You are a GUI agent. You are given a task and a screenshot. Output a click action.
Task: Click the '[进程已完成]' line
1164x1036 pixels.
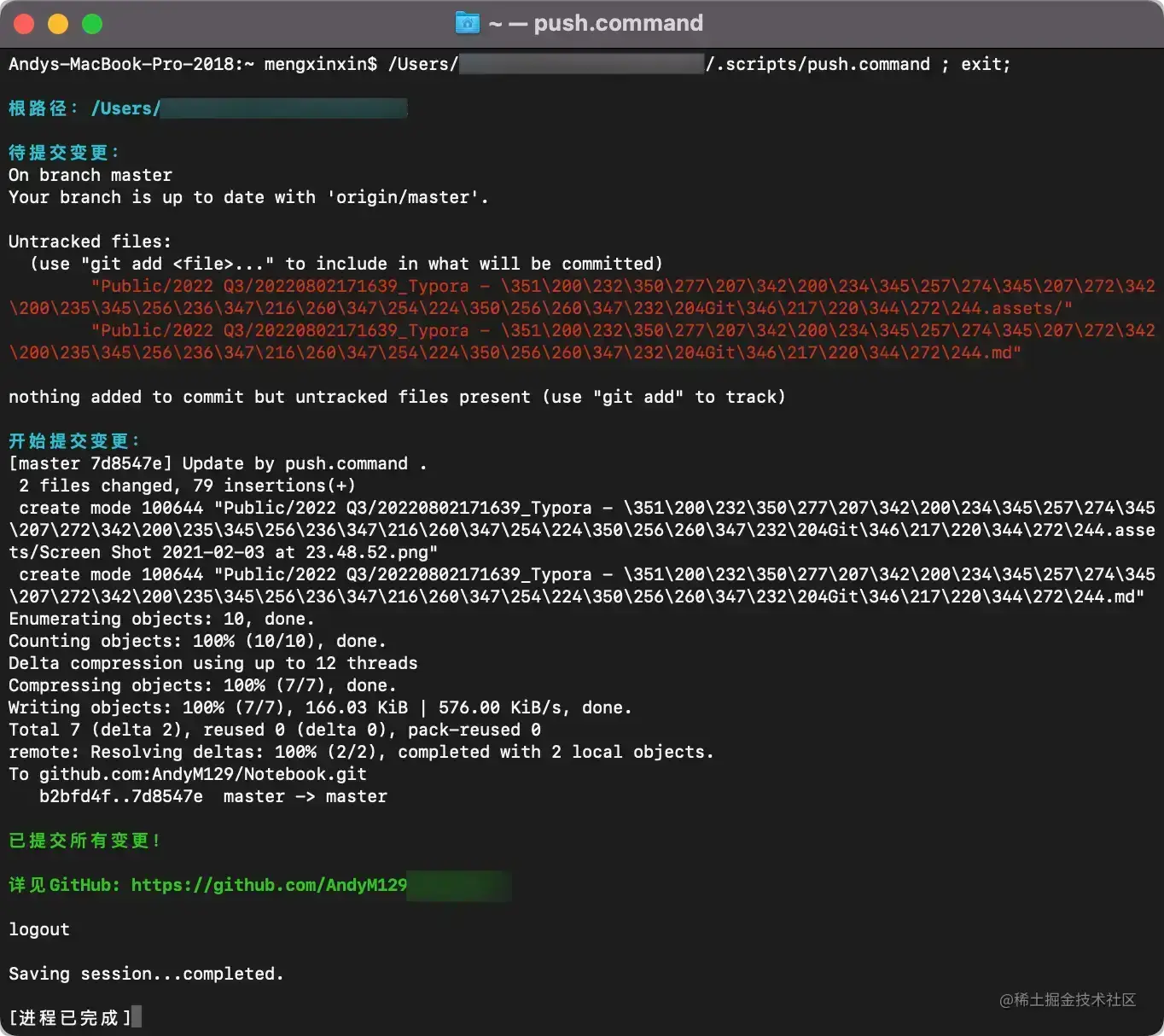tap(70, 1017)
